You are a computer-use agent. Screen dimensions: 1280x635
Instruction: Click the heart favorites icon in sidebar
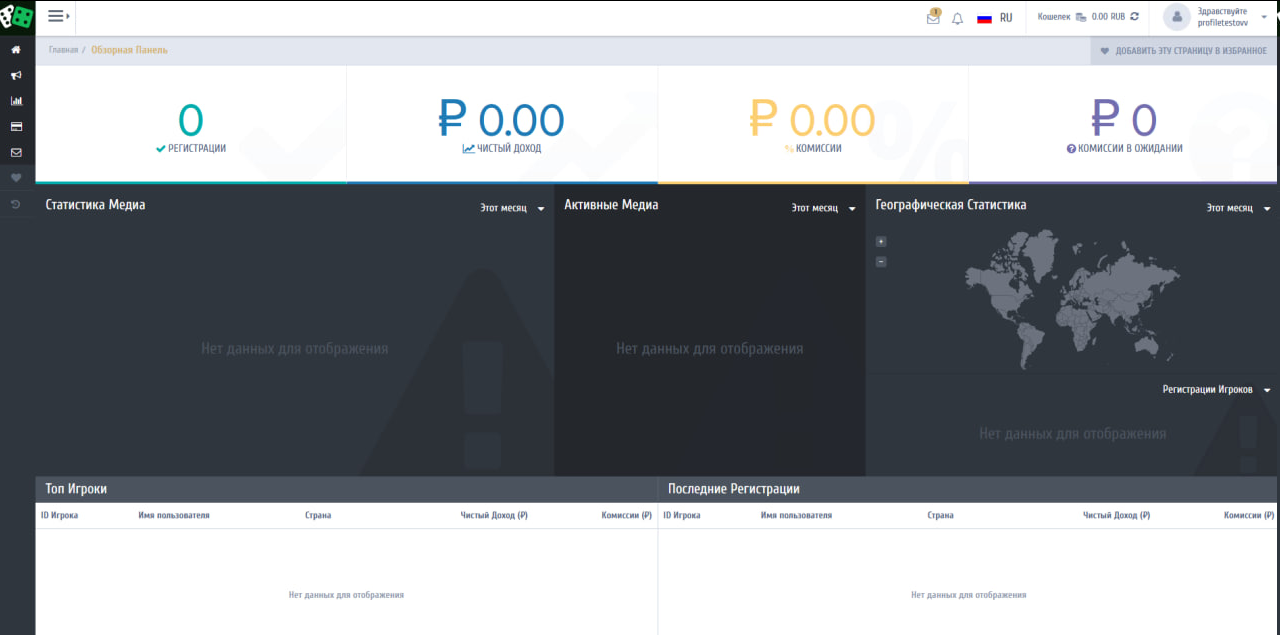coord(16,178)
